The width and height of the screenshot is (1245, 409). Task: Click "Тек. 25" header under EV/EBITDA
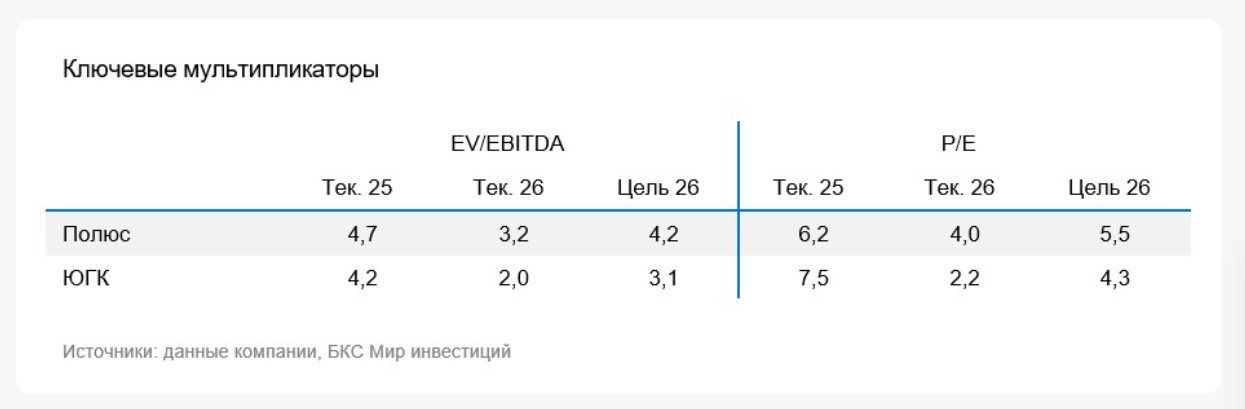coord(357,188)
